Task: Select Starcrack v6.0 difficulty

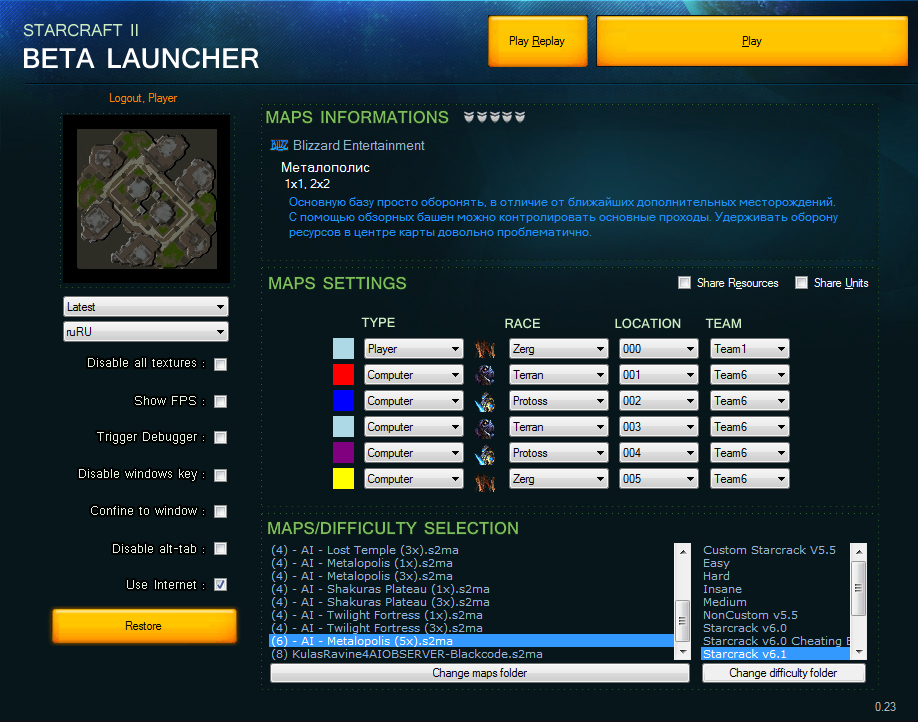Action: point(775,628)
